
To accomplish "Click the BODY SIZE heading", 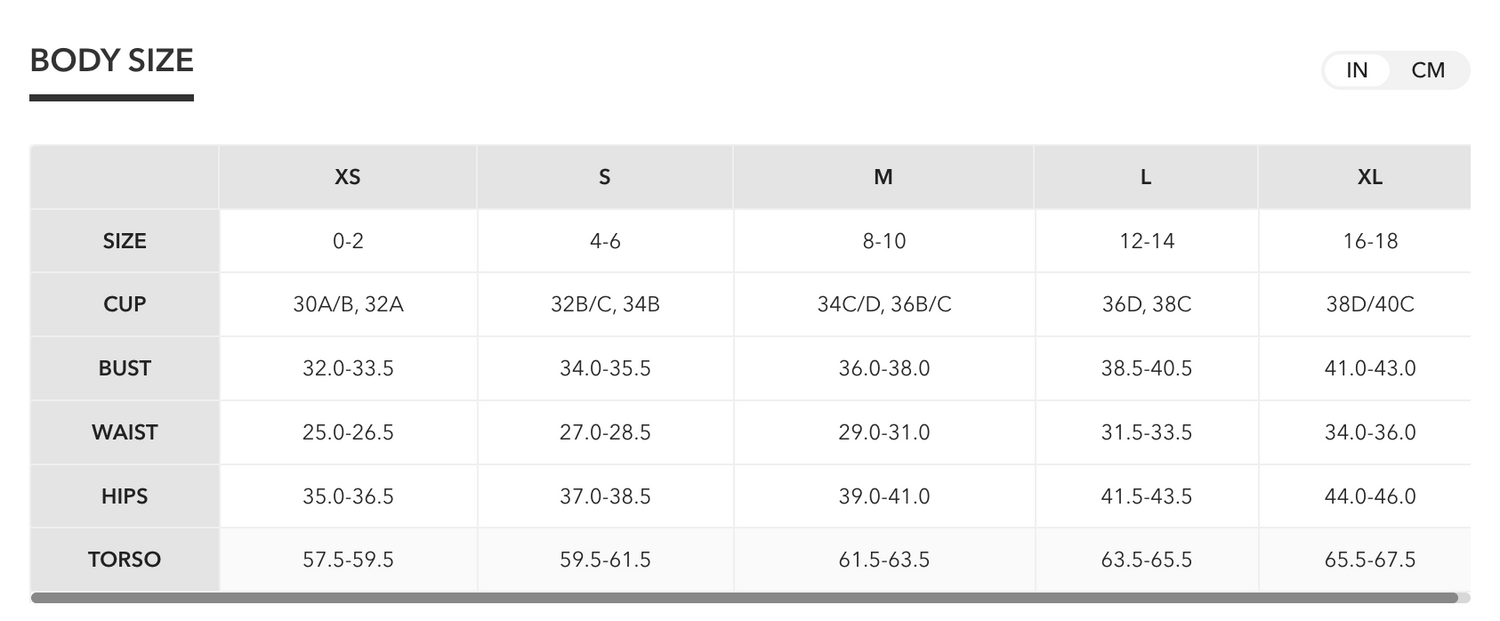I will point(112,61).
